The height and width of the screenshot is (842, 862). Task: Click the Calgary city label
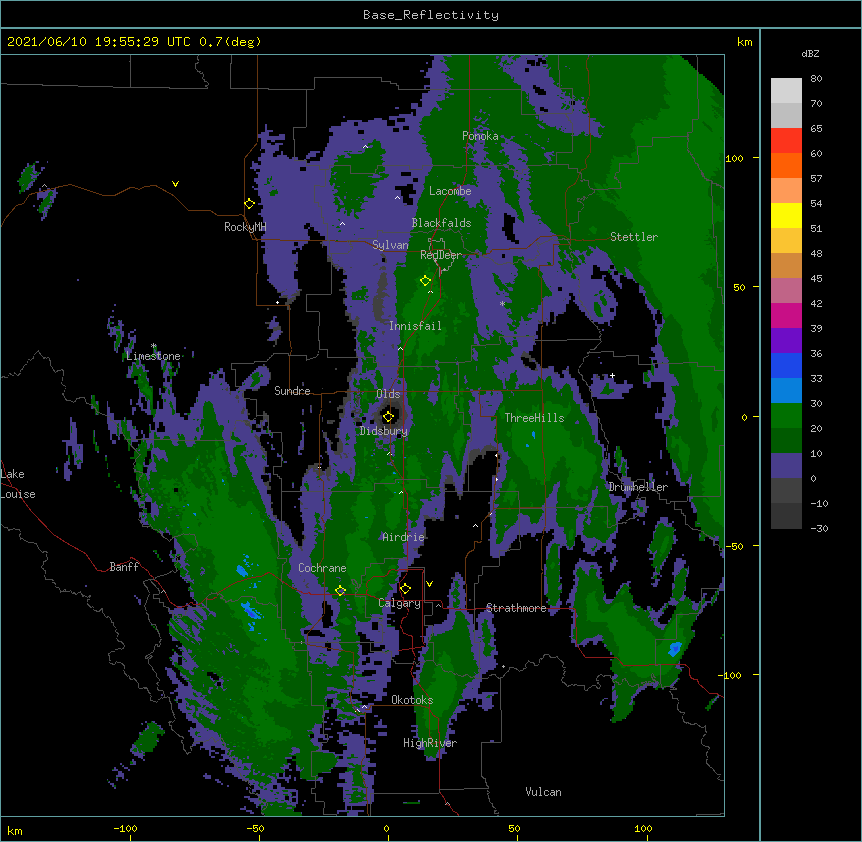399,603
